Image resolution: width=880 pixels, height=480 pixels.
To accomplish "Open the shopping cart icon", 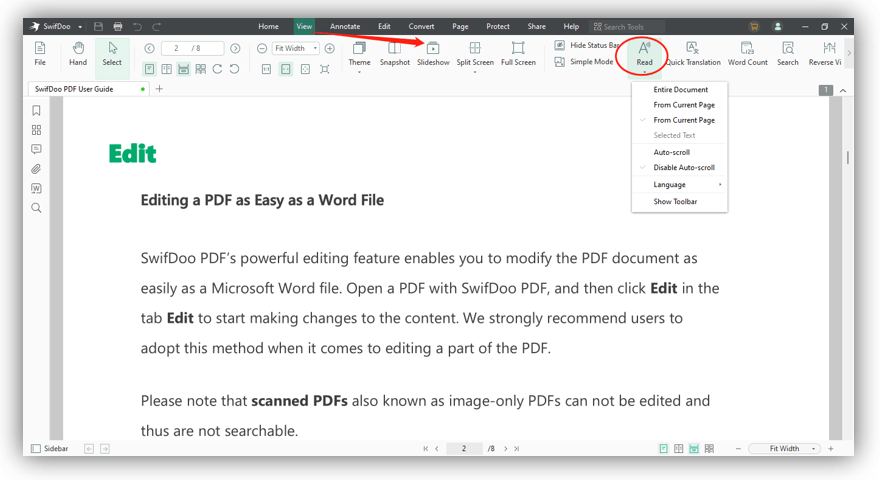I will (x=754, y=26).
